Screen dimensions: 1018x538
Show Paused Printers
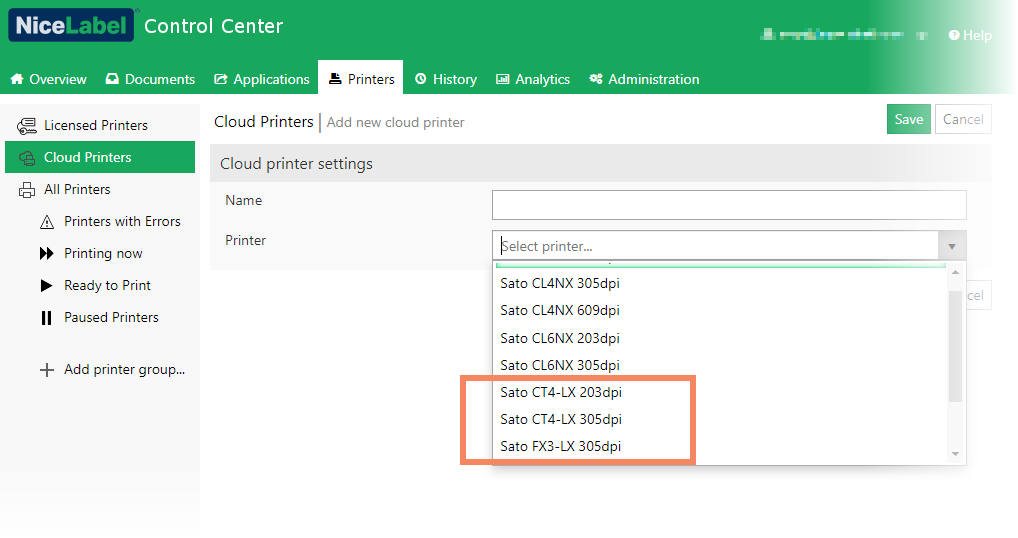point(110,317)
